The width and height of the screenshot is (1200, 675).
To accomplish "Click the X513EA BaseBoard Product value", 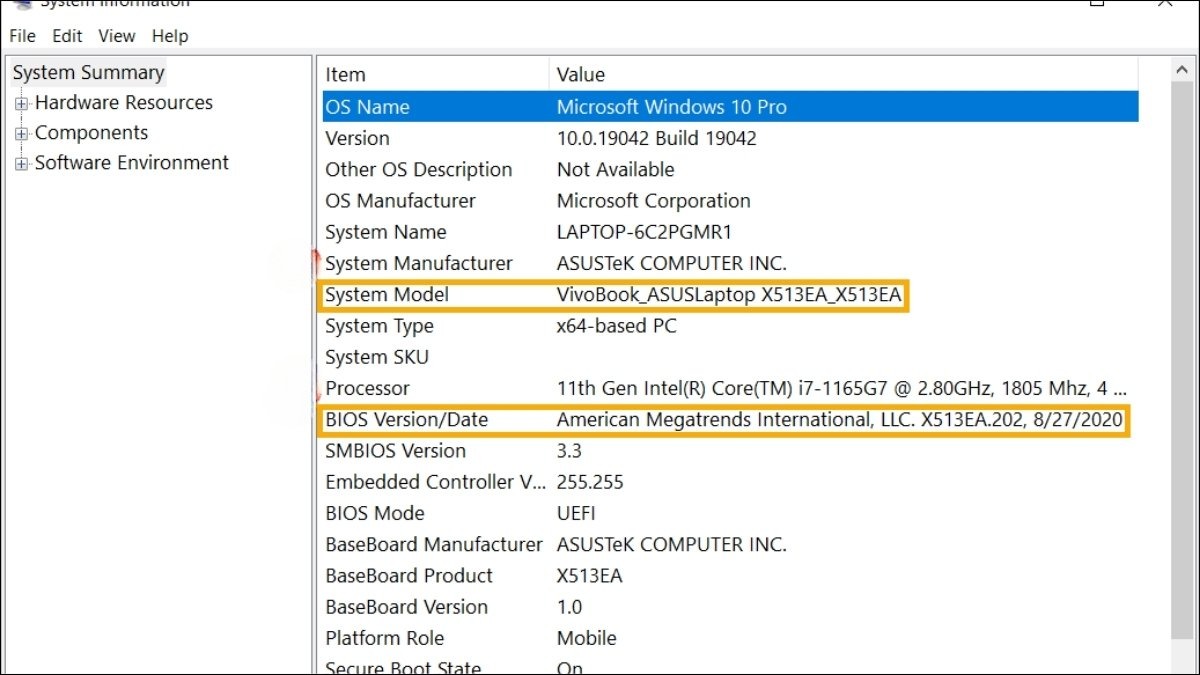I will click(x=589, y=576).
